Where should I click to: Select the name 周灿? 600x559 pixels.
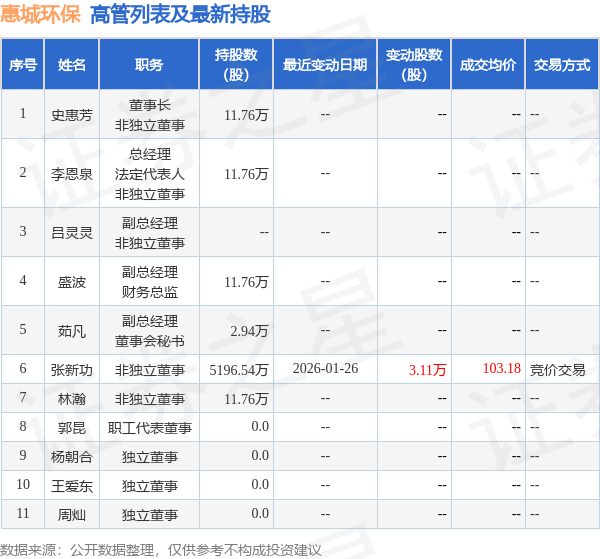point(72,515)
